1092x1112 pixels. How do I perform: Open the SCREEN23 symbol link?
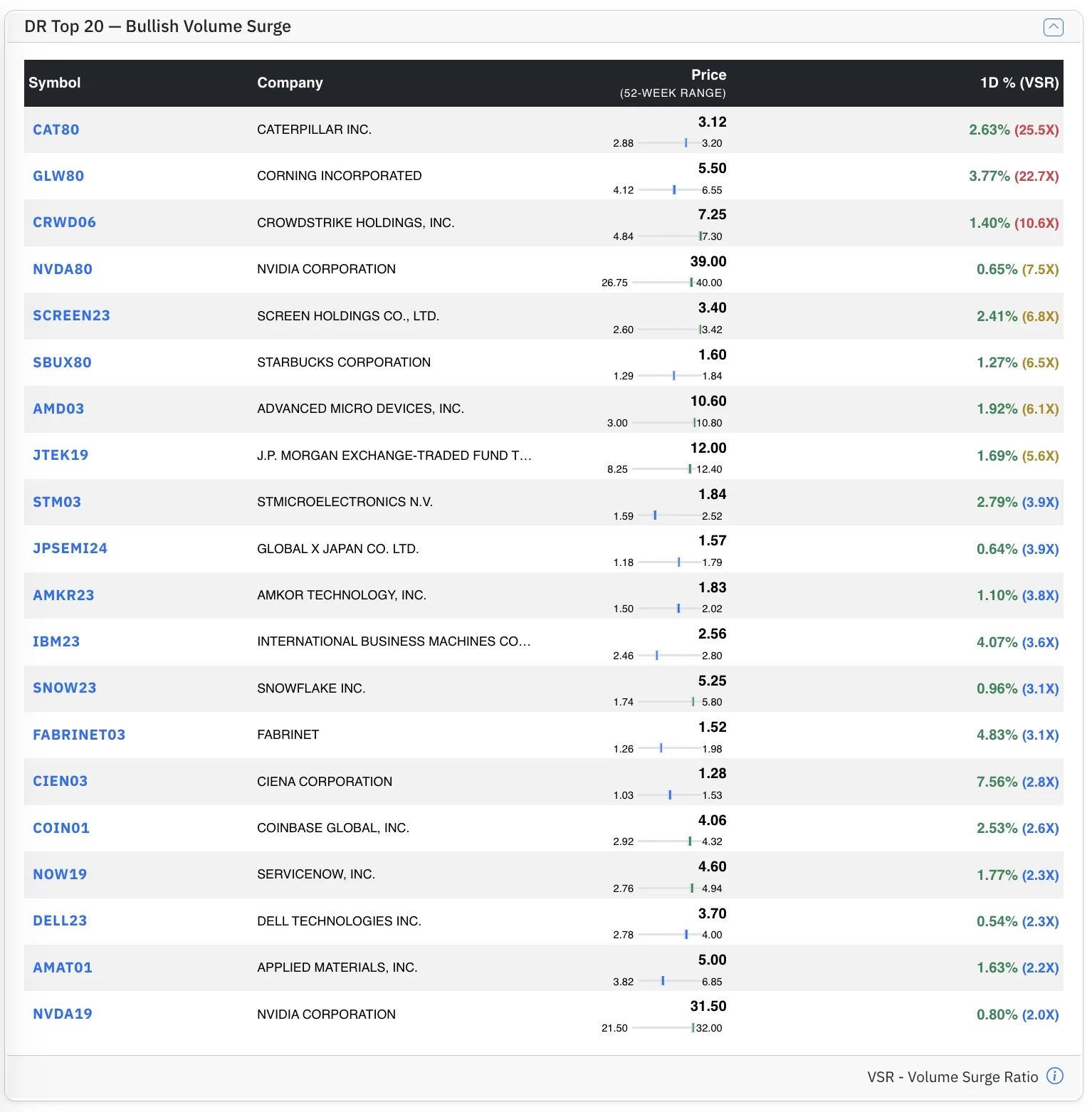pos(71,315)
